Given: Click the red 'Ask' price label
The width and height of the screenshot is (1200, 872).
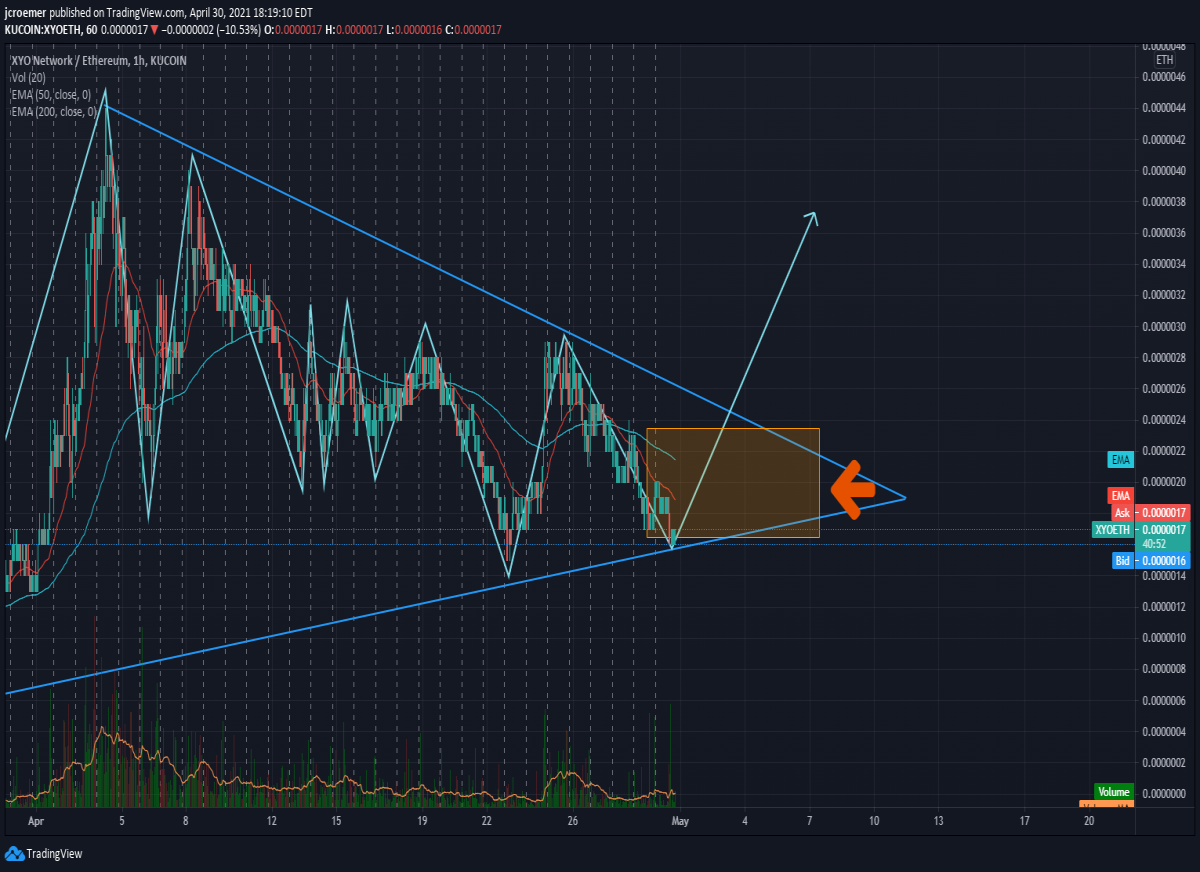Looking at the screenshot, I should click(x=1123, y=512).
